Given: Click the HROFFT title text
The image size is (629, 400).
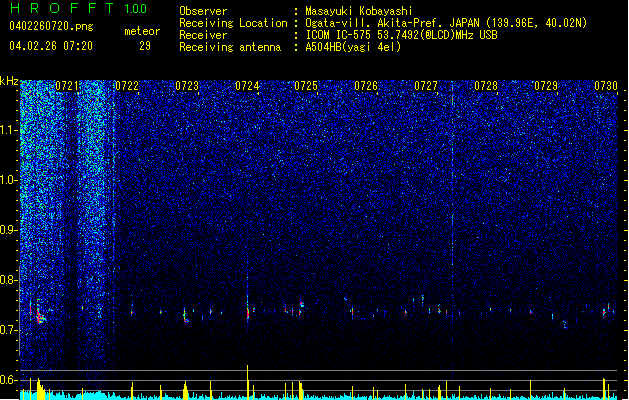Looking at the screenshot, I should click(x=62, y=8).
